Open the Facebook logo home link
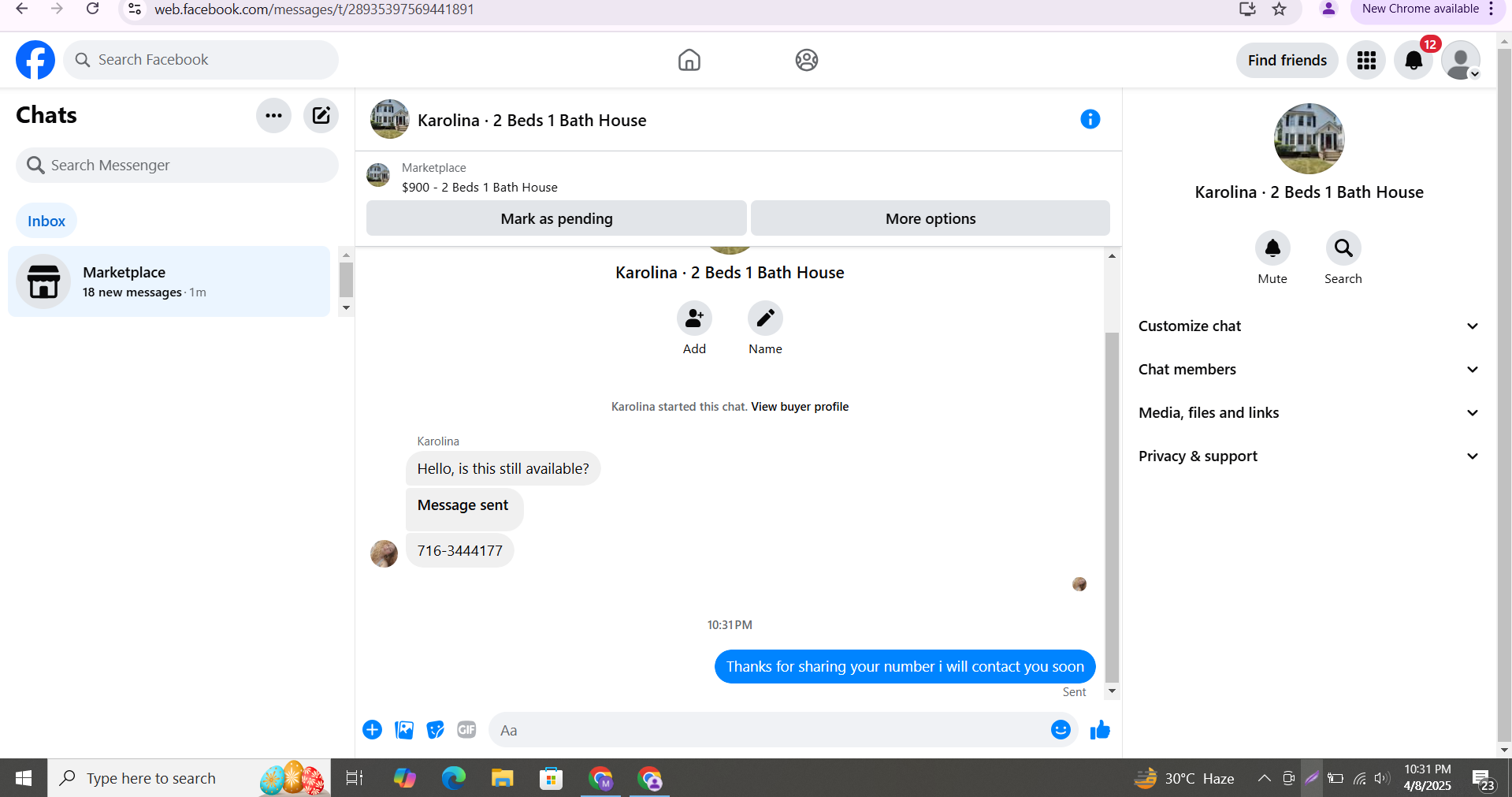This screenshot has width=1512, height=797. coord(35,60)
